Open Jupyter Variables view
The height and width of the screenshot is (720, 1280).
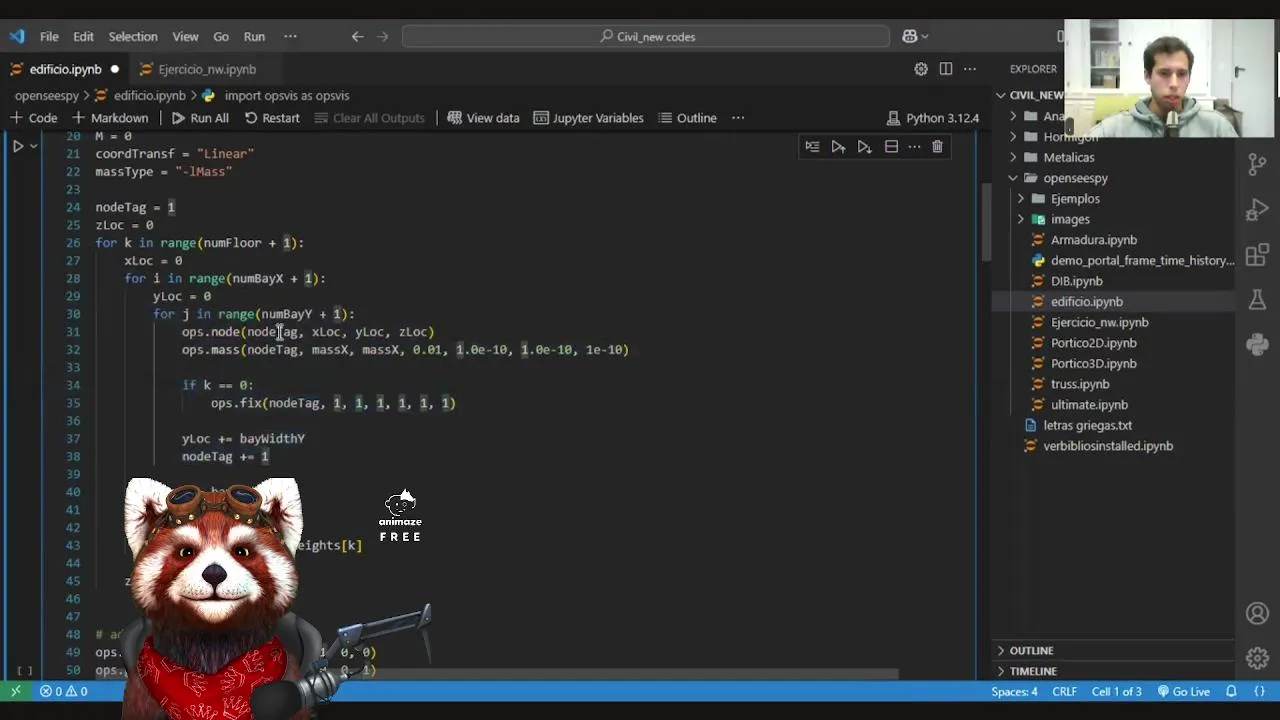(x=588, y=118)
